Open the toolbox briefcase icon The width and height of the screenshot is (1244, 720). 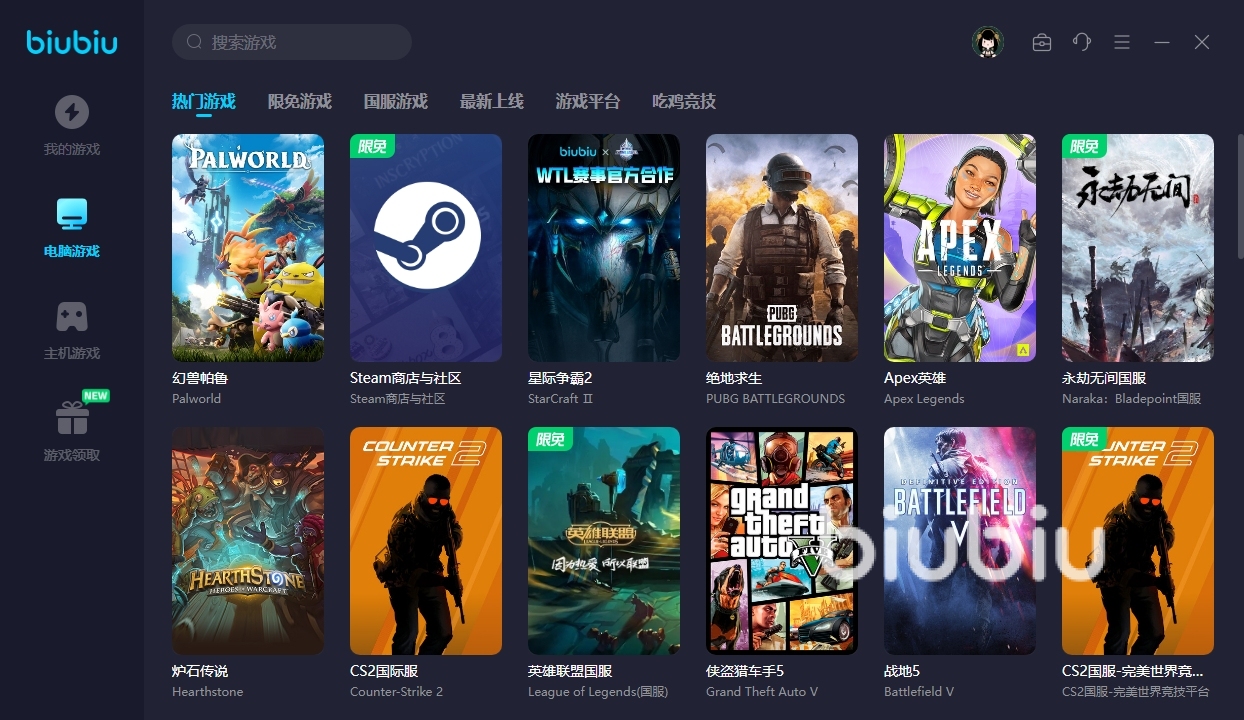1042,42
